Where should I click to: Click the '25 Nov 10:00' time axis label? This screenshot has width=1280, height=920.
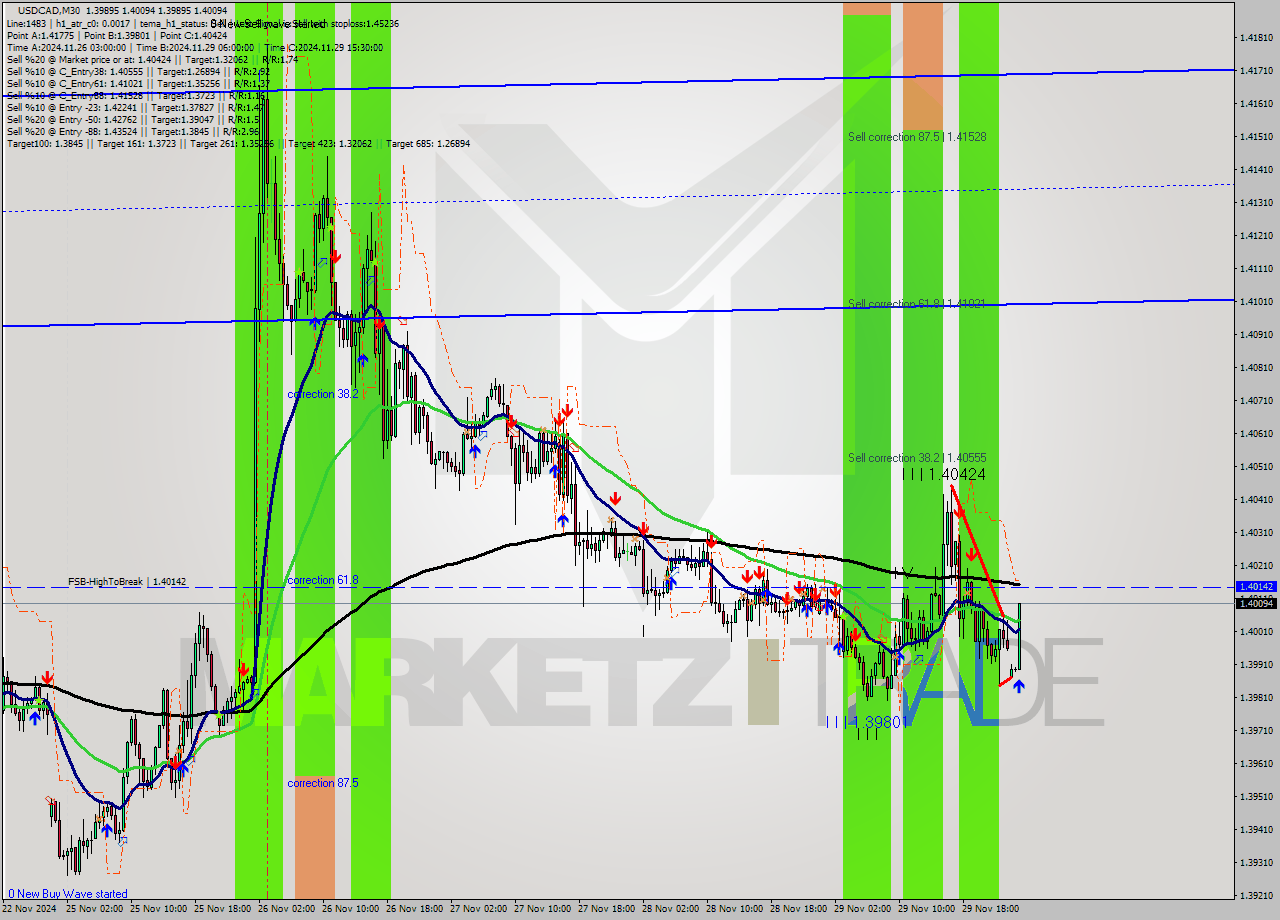click(x=161, y=909)
